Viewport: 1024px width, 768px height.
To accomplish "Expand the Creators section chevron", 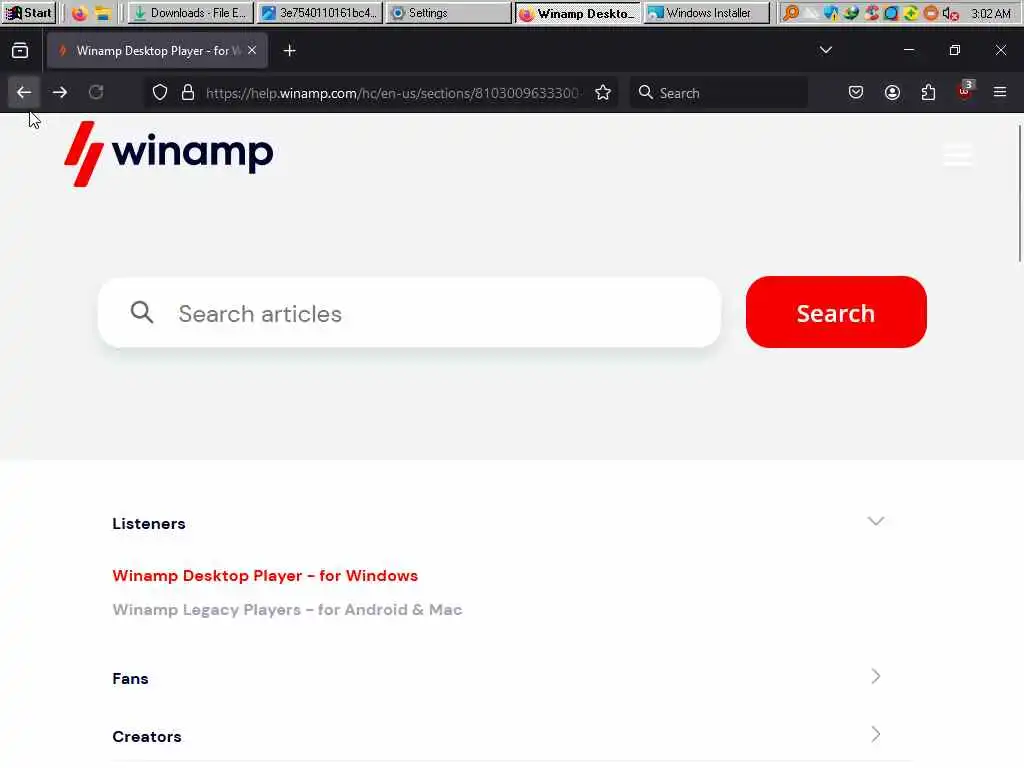I will tap(876, 735).
